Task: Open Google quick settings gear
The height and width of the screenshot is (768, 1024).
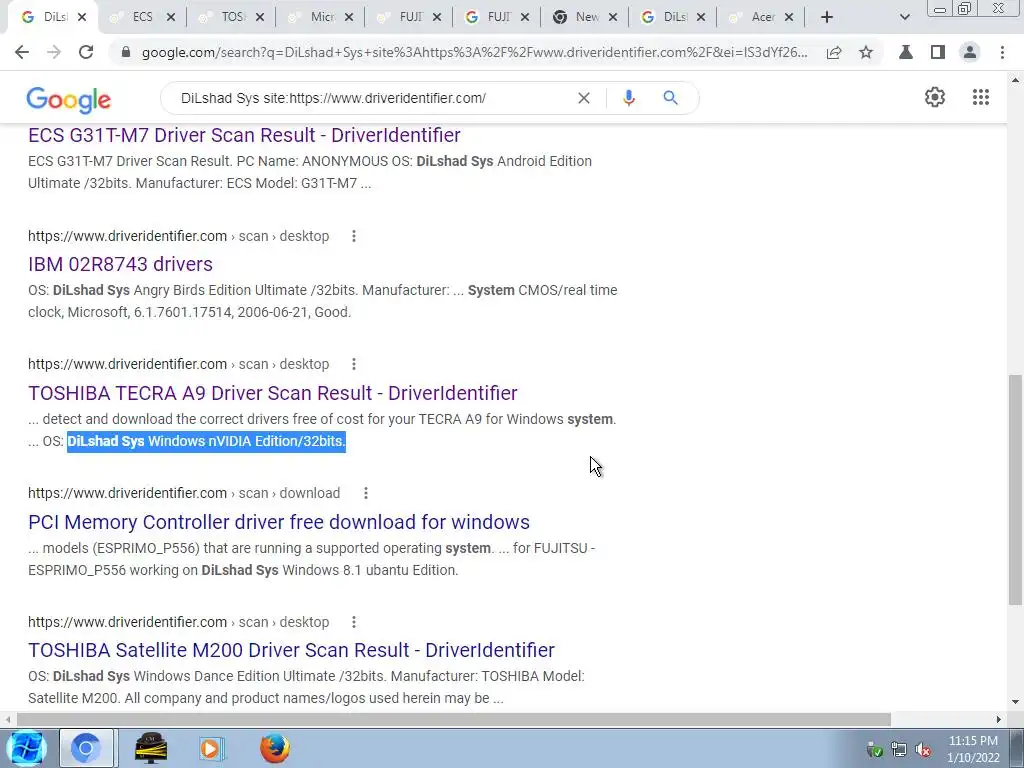Action: tap(935, 97)
